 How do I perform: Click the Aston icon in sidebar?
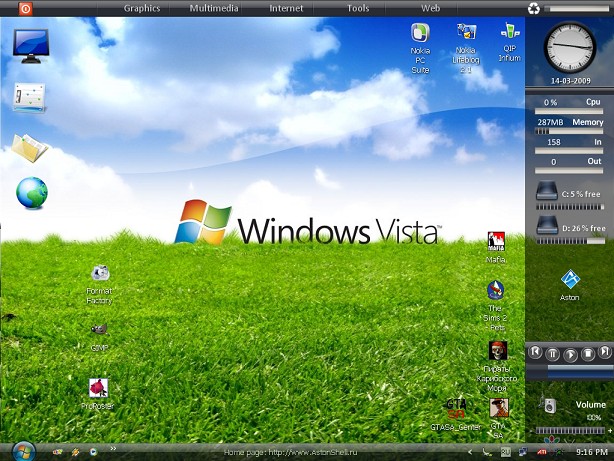[570, 285]
